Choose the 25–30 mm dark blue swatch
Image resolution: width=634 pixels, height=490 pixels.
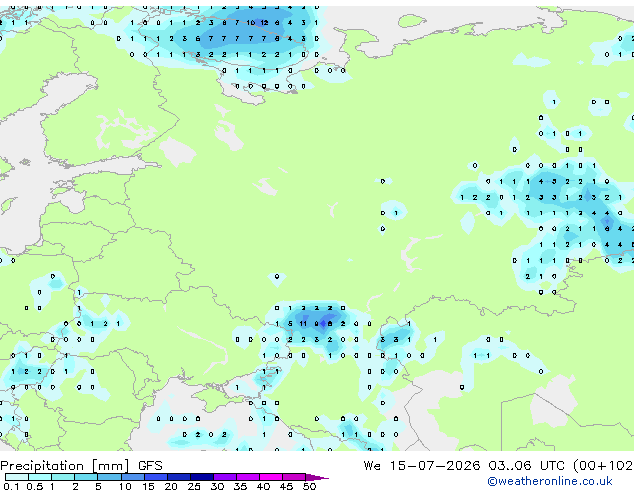click(x=201, y=477)
